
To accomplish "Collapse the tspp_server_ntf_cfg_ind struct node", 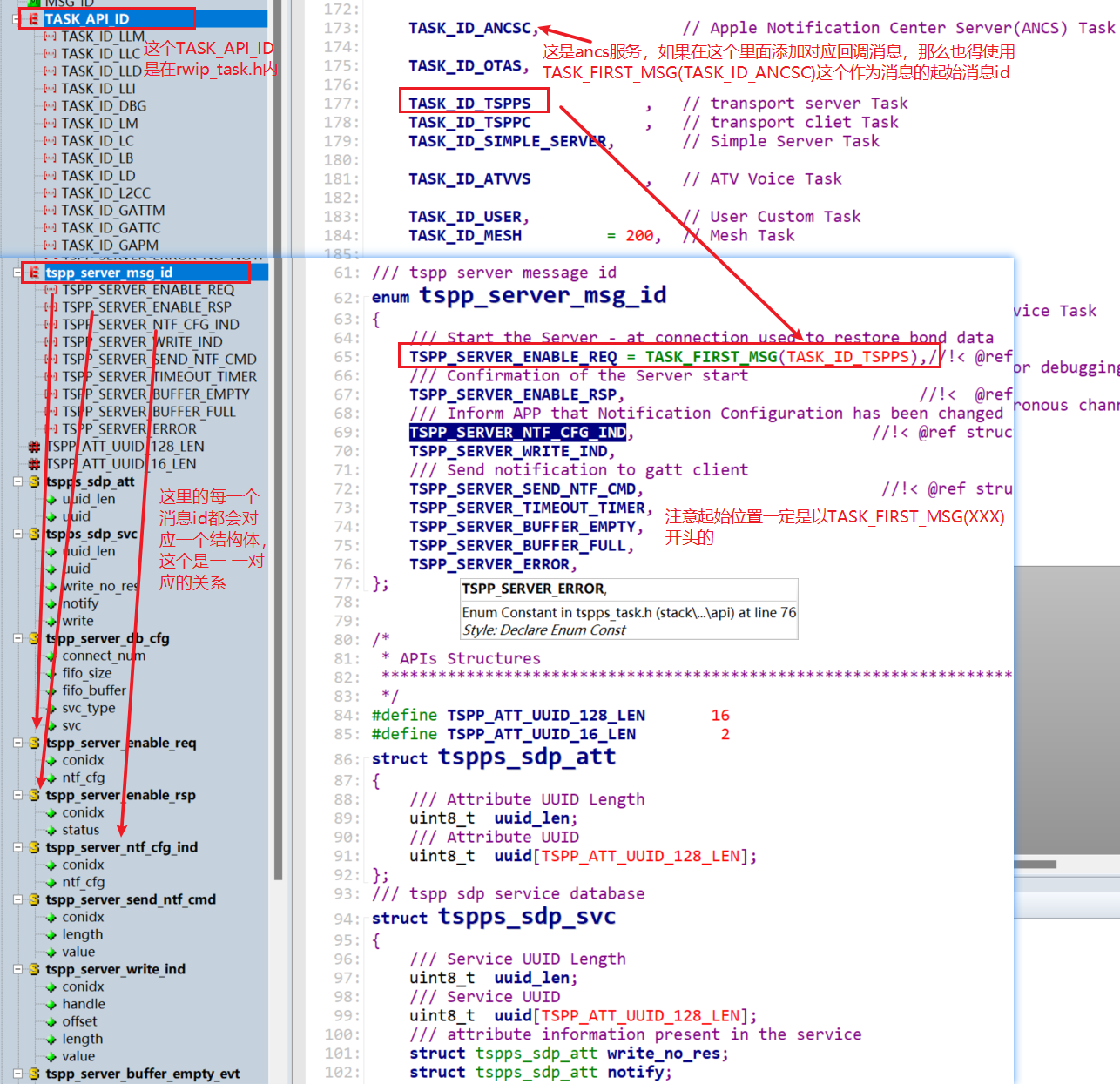I will [18, 847].
